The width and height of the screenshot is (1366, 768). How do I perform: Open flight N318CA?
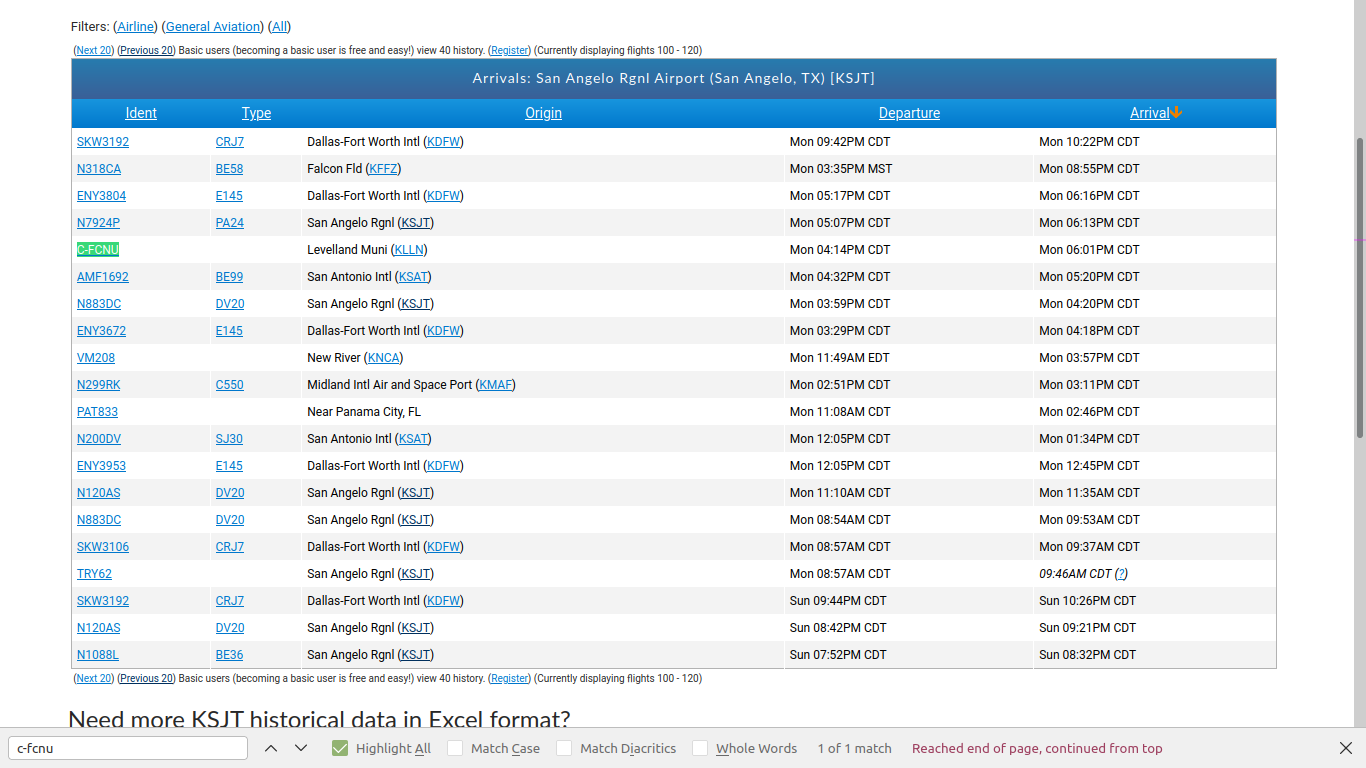point(99,169)
